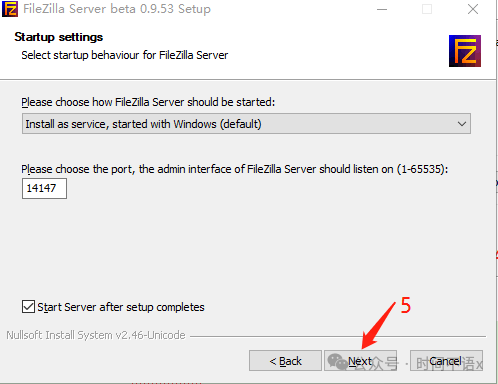The image size is (498, 384).
Task: Click the large FileZilla logo in the header
Action: click(465, 51)
